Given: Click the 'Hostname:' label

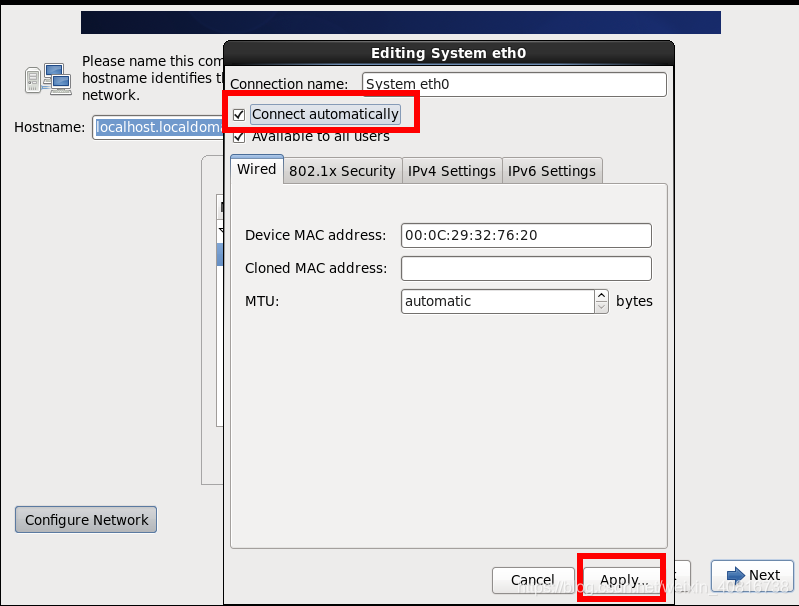Looking at the screenshot, I should (x=49, y=127).
